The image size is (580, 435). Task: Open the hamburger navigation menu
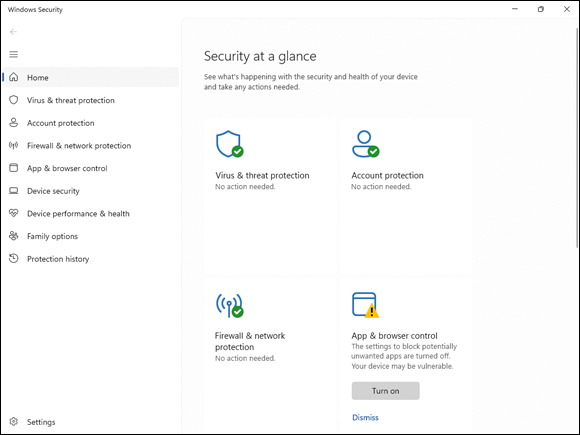pos(14,55)
